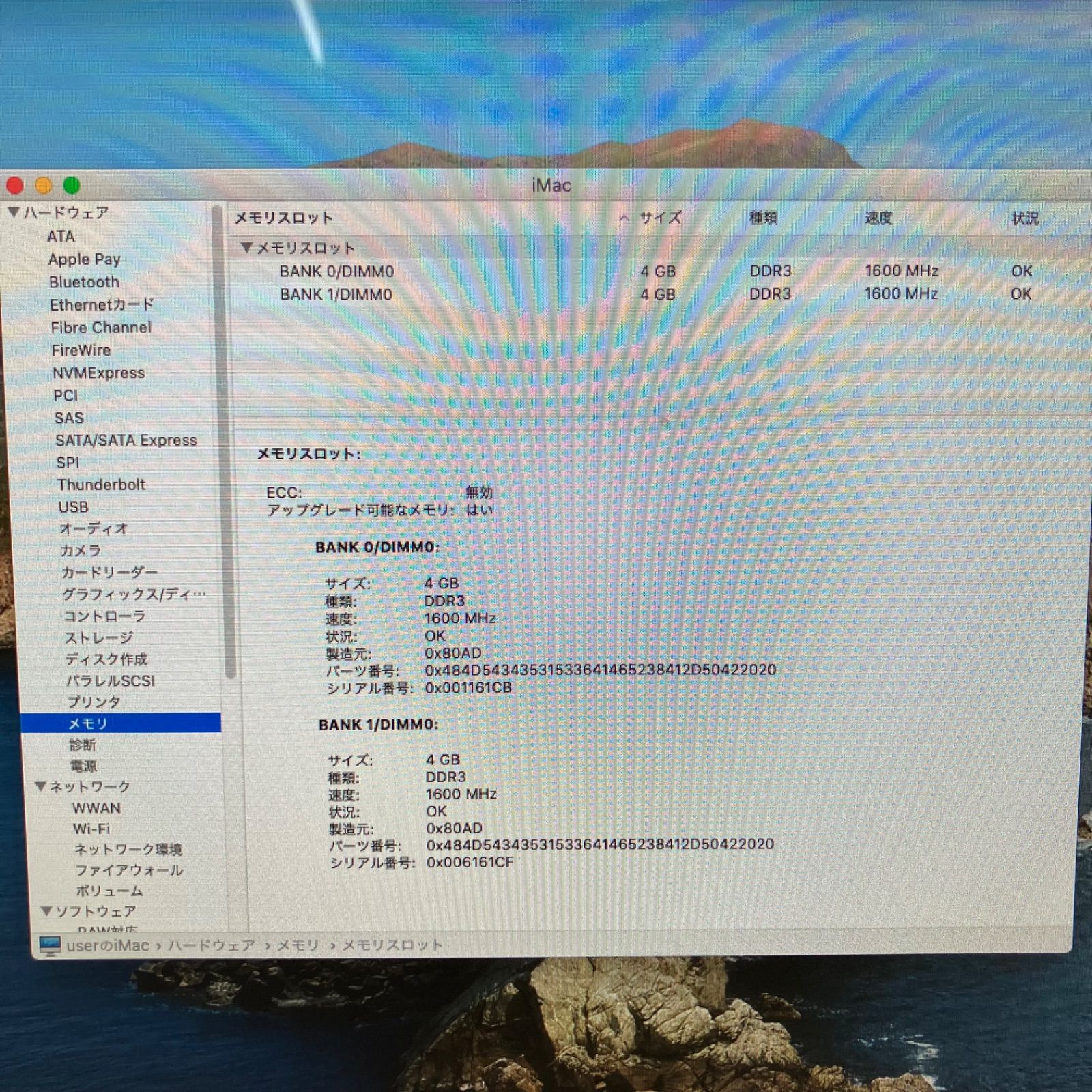
Task: Select Bluetooth in the sidebar
Action: point(84,282)
